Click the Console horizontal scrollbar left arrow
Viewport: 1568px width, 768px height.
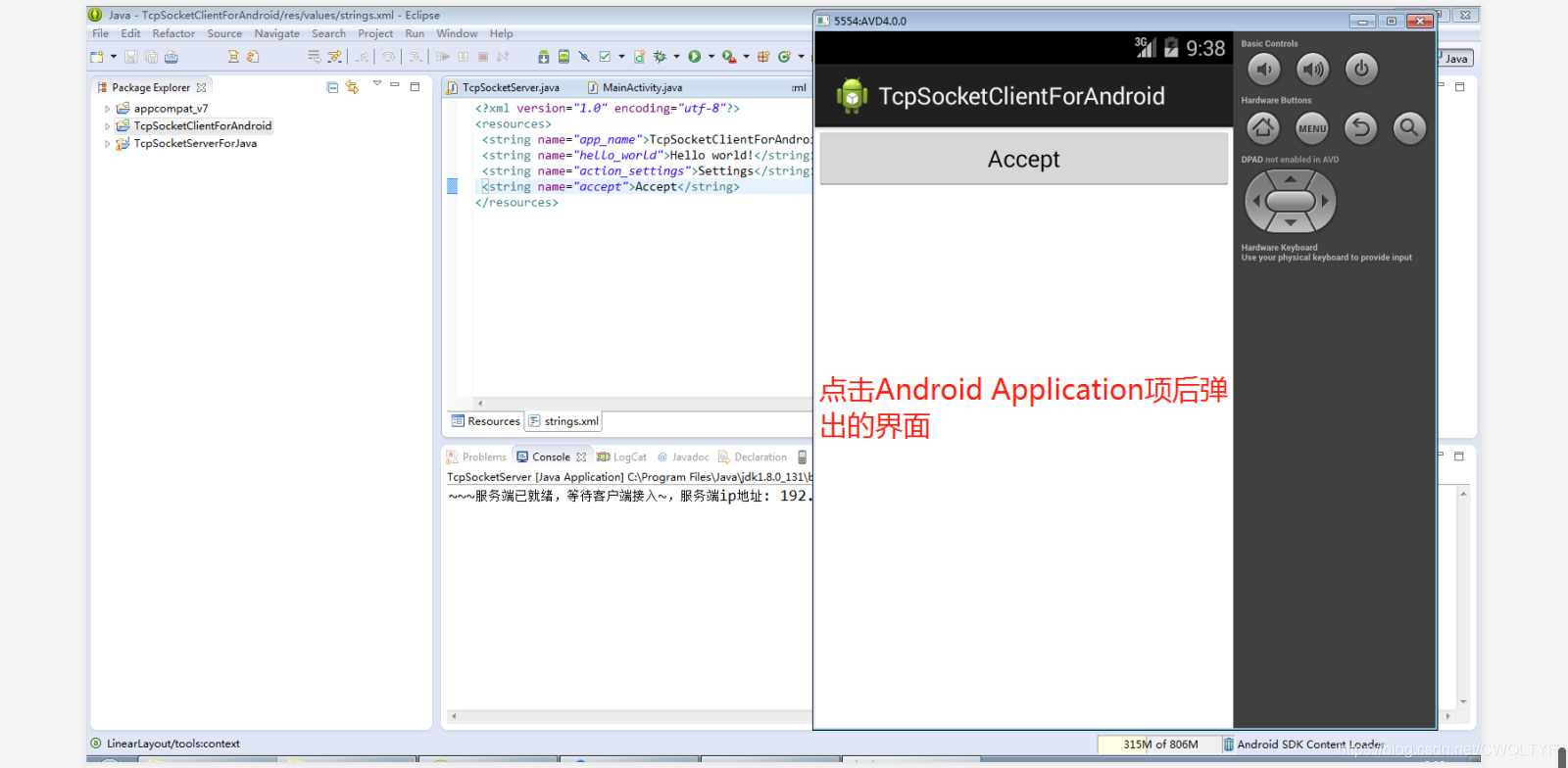453,716
